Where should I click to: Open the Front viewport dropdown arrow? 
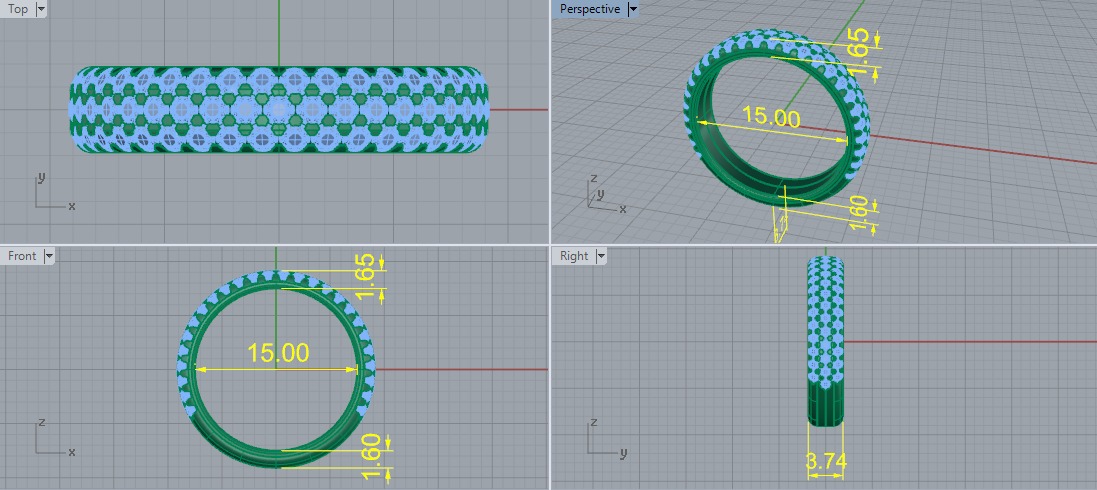(x=48, y=256)
